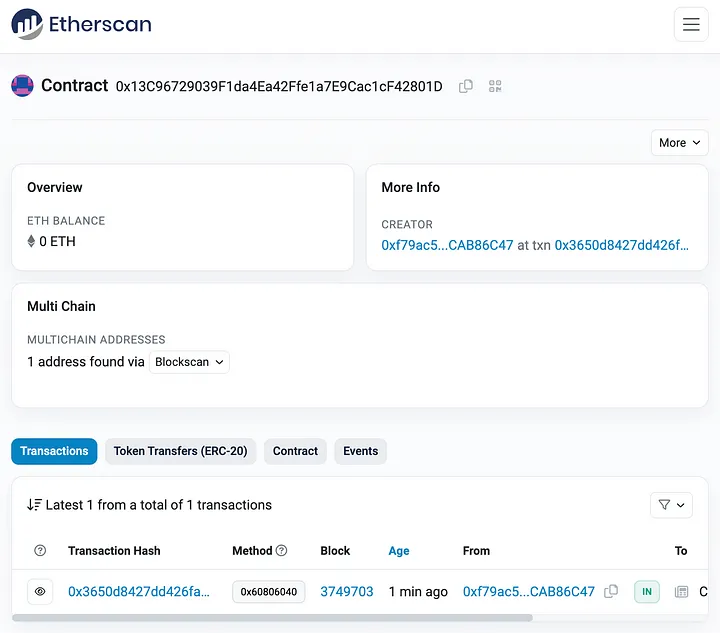Open the Blockscan multichain dropdown
Image resolution: width=720 pixels, height=633 pixels.
pyautogui.click(x=189, y=362)
